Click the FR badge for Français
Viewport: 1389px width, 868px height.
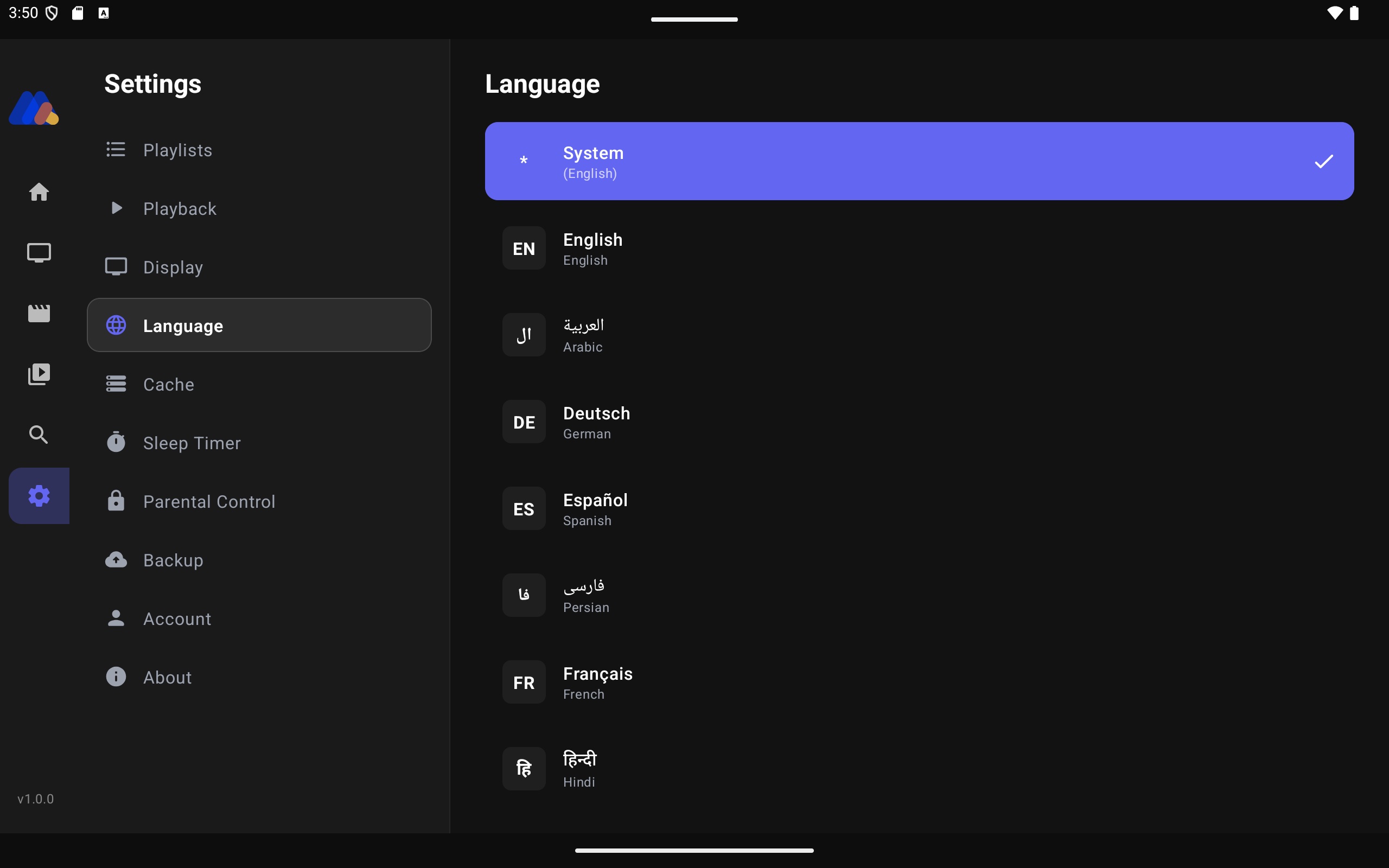click(x=524, y=682)
